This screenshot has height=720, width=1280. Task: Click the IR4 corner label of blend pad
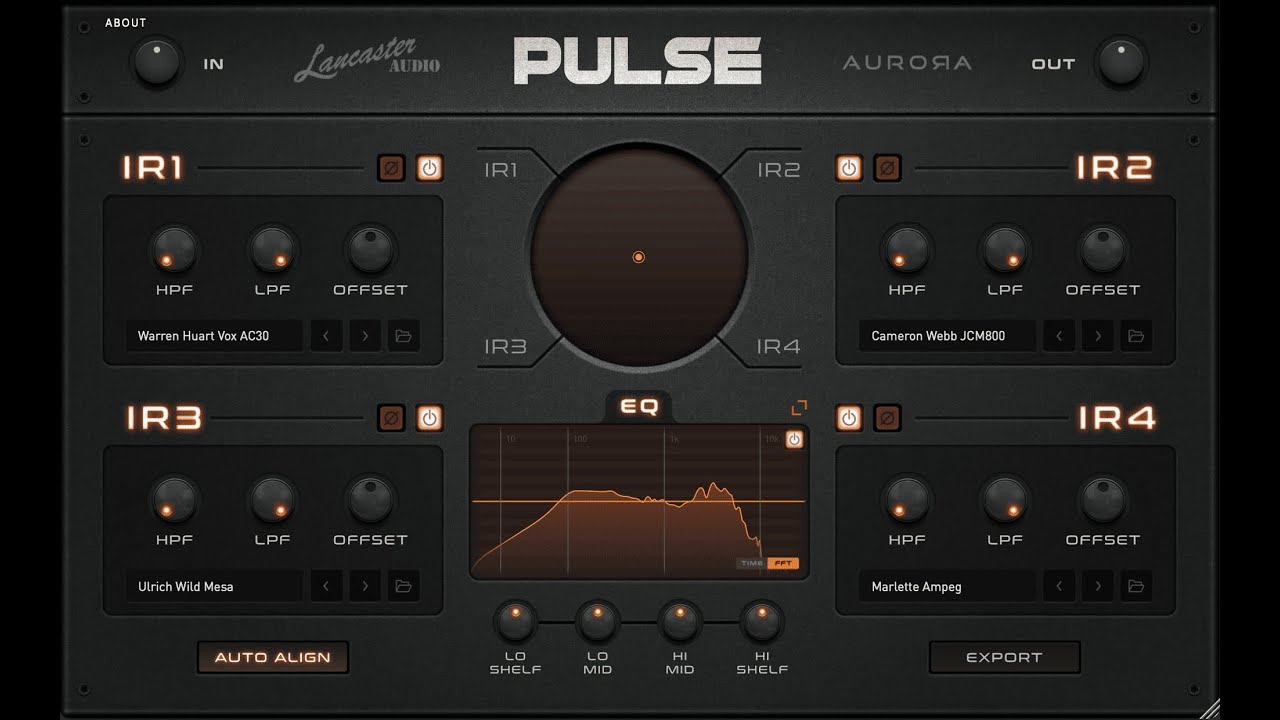[x=778, y=347]
